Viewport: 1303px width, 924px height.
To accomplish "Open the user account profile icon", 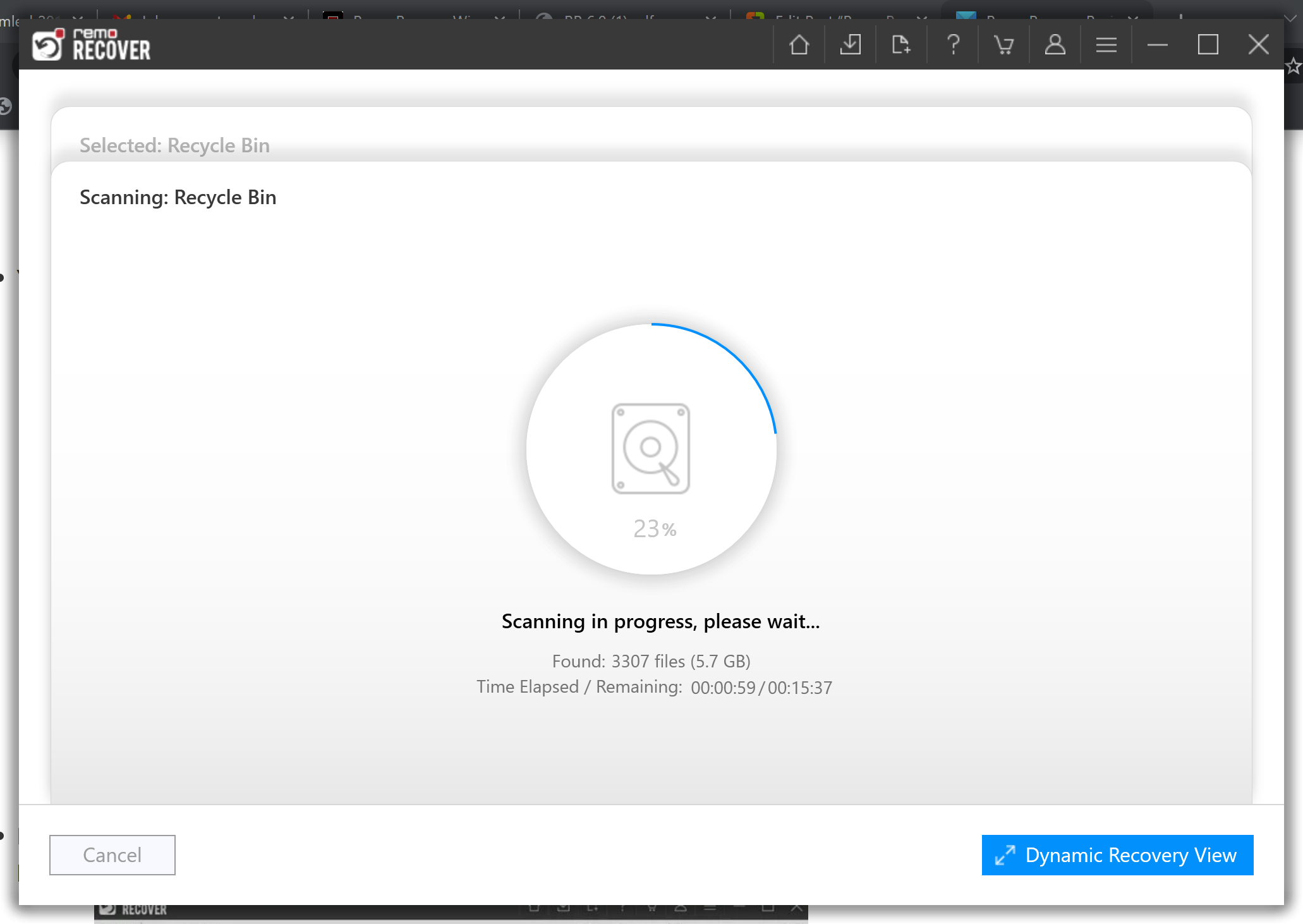I will pos(1055,45).
